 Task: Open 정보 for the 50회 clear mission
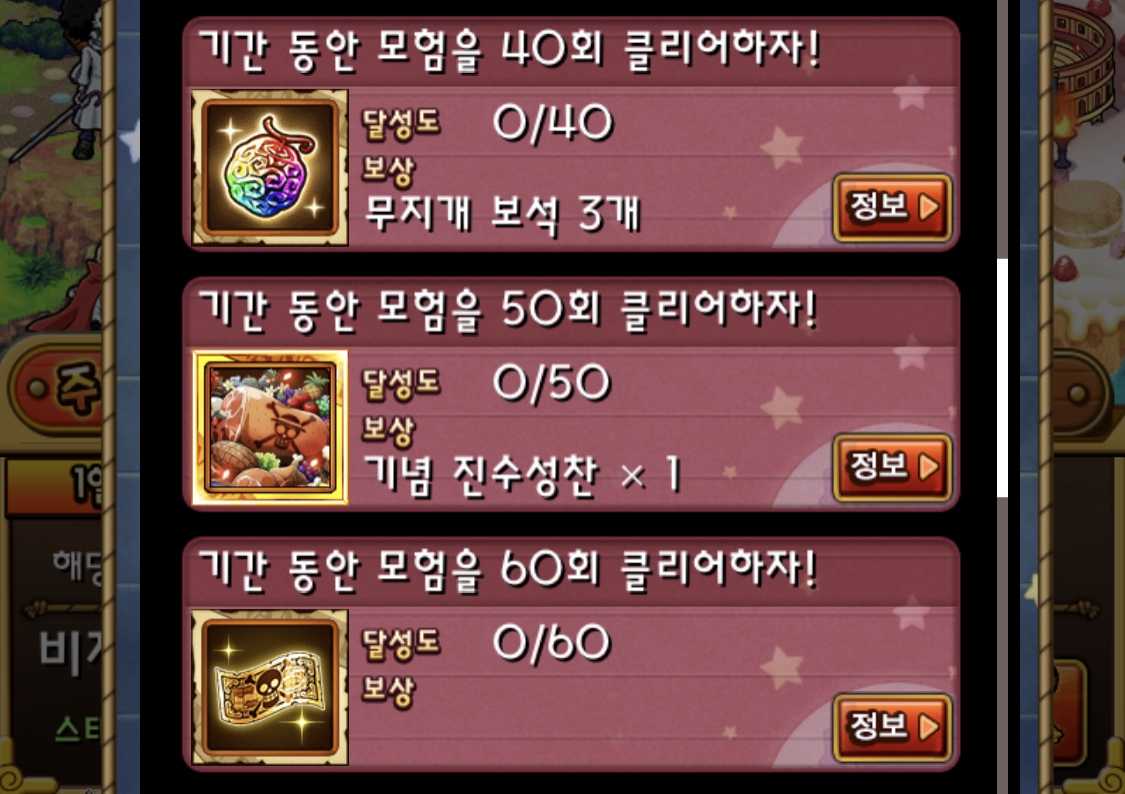[892, 467]
